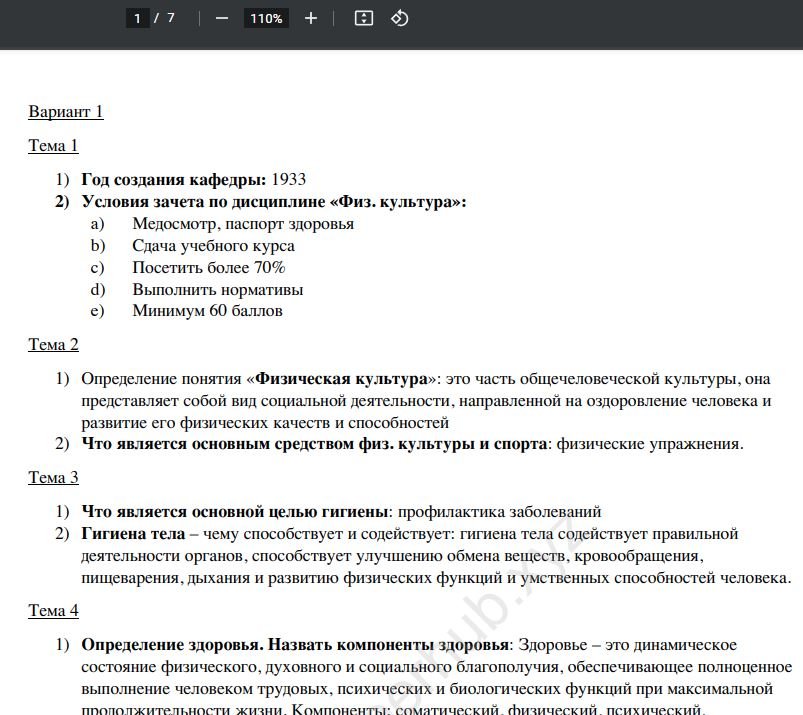Click list item "Выполнить нормативы"
This screenshot has height=715, width=803.
[x=217, y=290]
